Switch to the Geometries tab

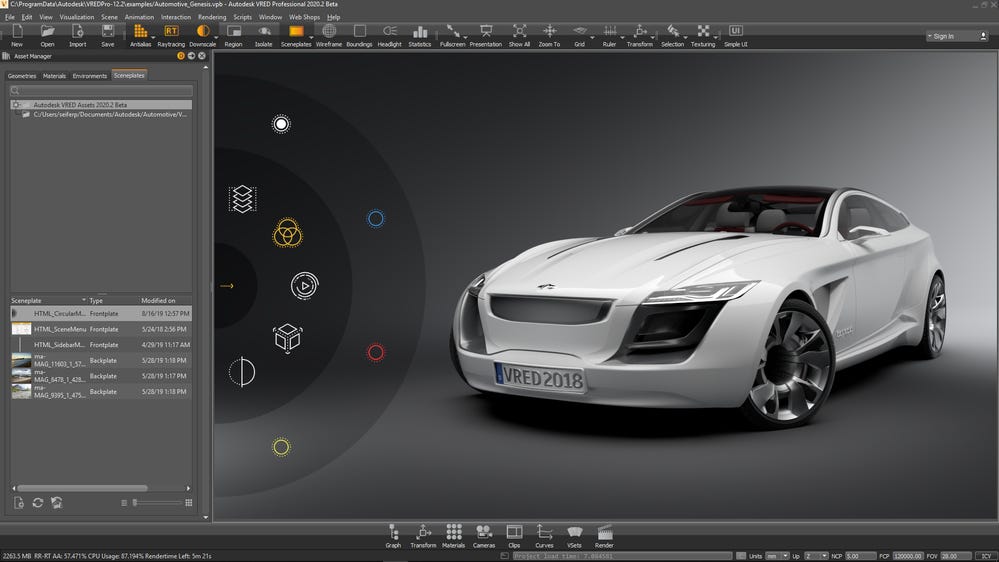pyautogui.click(x=22, y=76)
